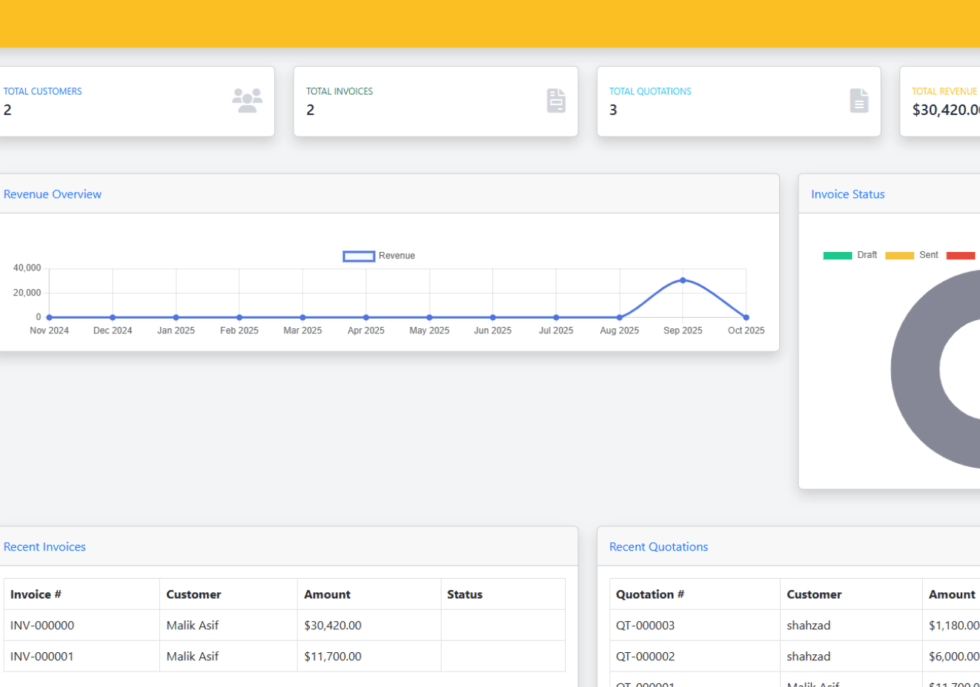The image size is (980, 687).
Task: Open invoice INV-000000
Action: point(42,626)
